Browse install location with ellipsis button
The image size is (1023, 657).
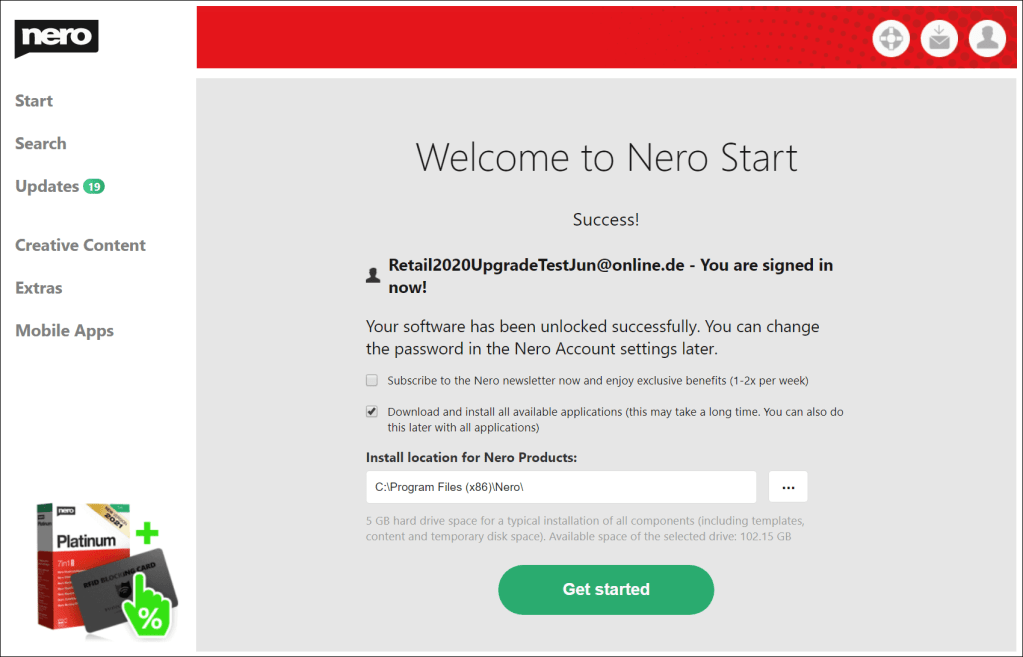787,487
